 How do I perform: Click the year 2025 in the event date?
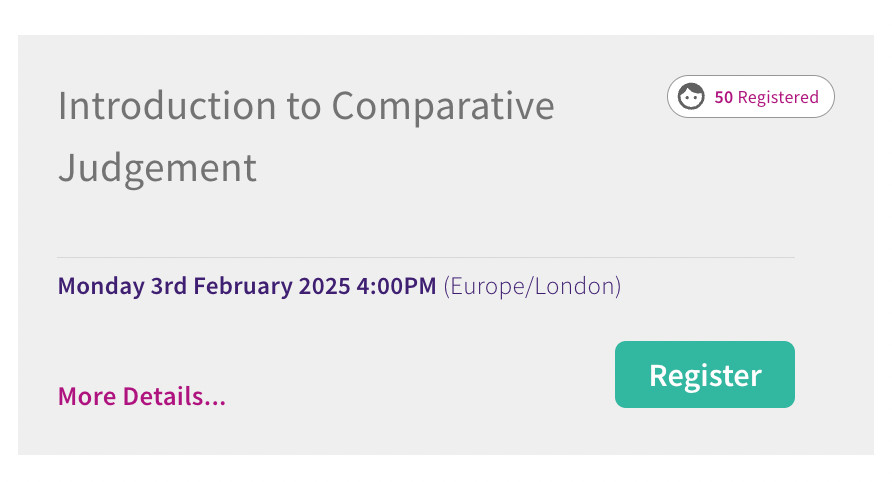tap(324, 286)
